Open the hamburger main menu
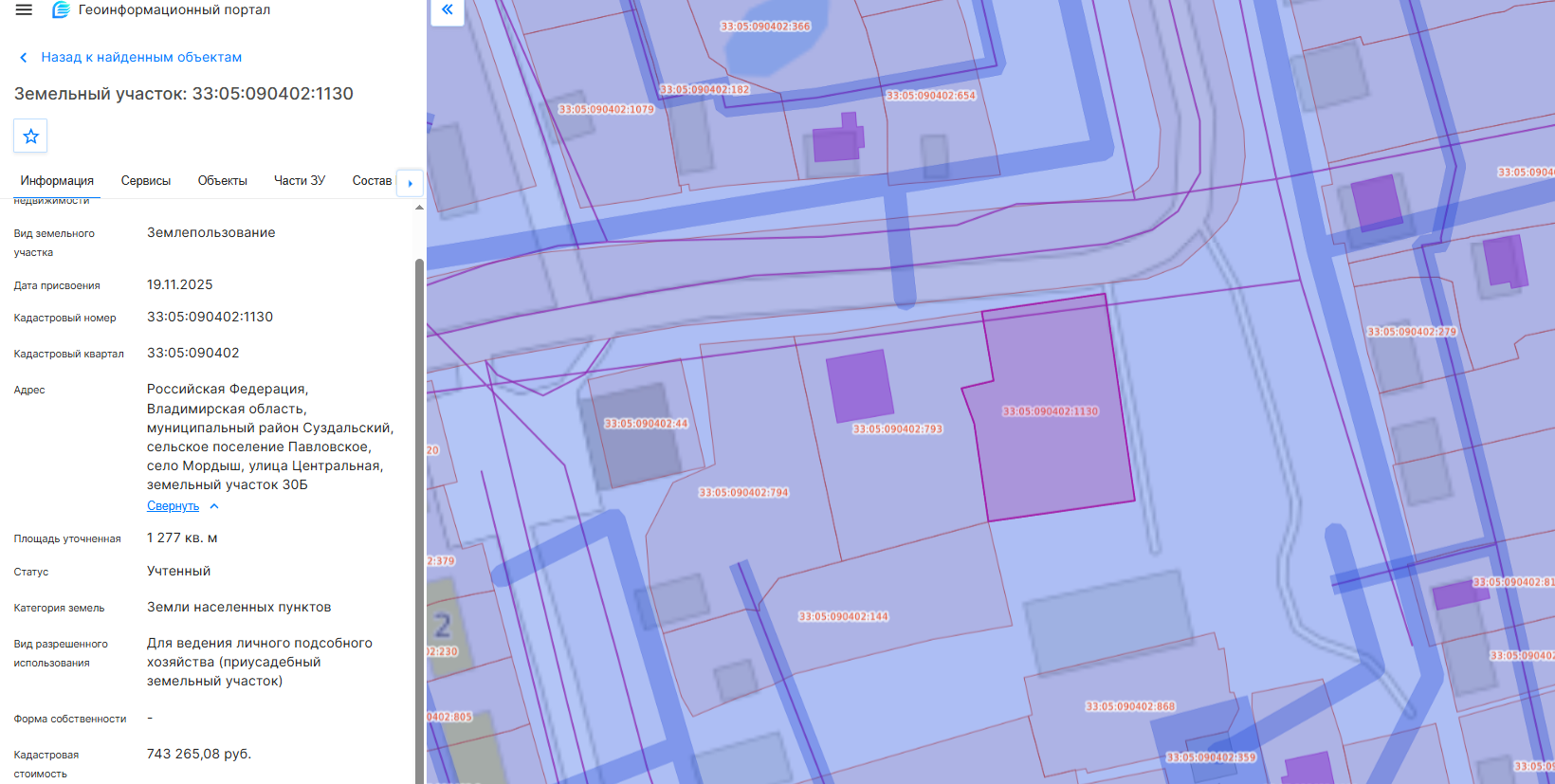 pyautogui.click(x=24, y=10)
